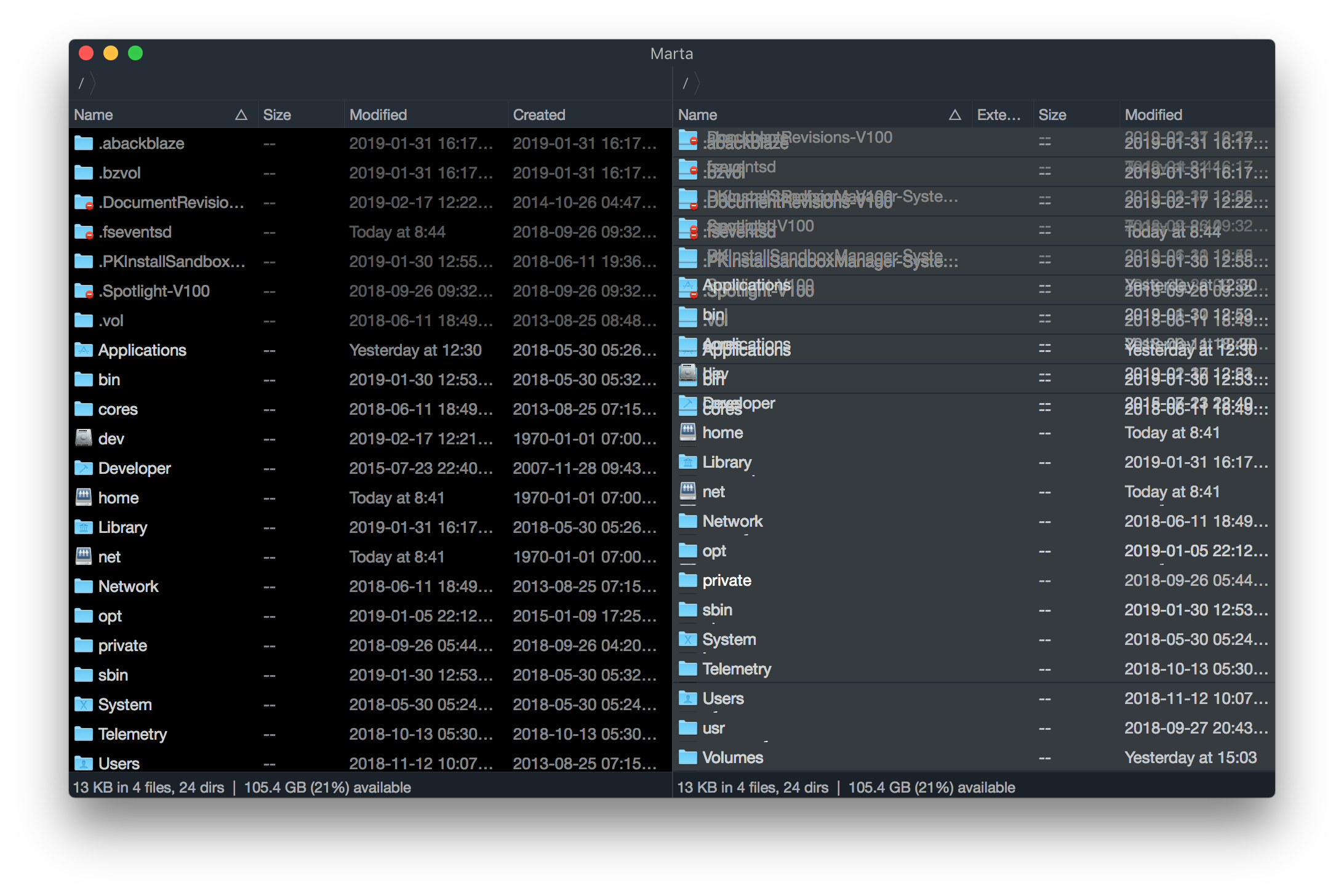Toggle sort order via Name column triangle
The image size is (1344, 896).
[x=241, y=114]
